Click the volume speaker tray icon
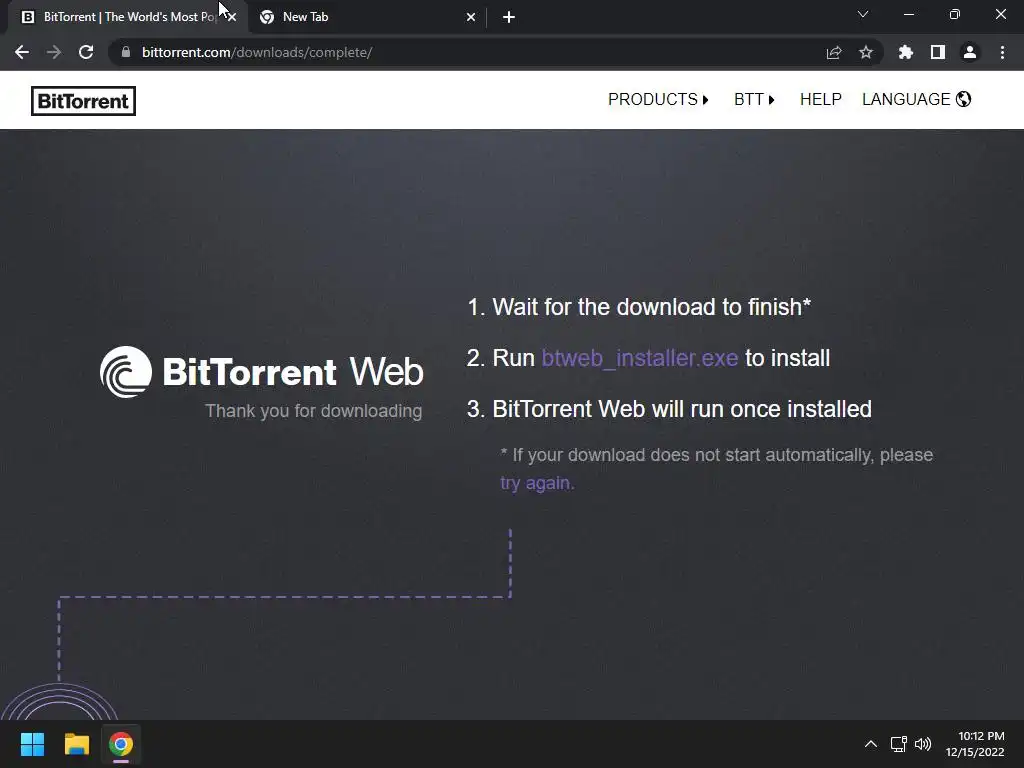1024x768 pixels. tap(923, 744)
